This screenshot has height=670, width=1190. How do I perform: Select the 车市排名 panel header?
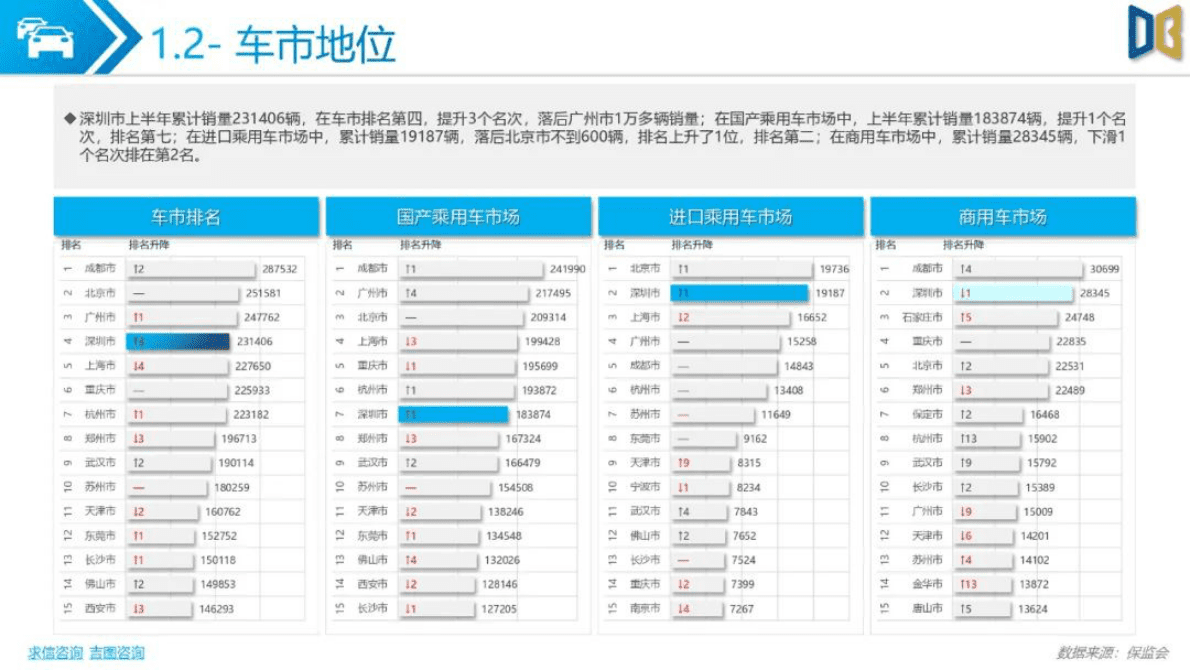188,215
